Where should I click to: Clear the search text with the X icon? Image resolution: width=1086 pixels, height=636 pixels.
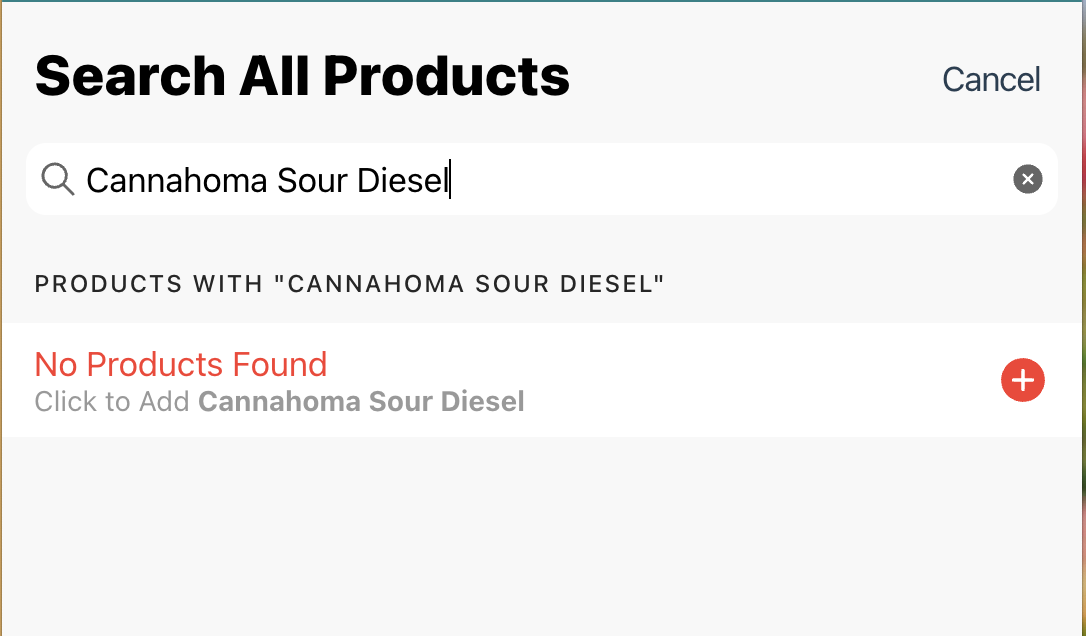coord(1027,179)
